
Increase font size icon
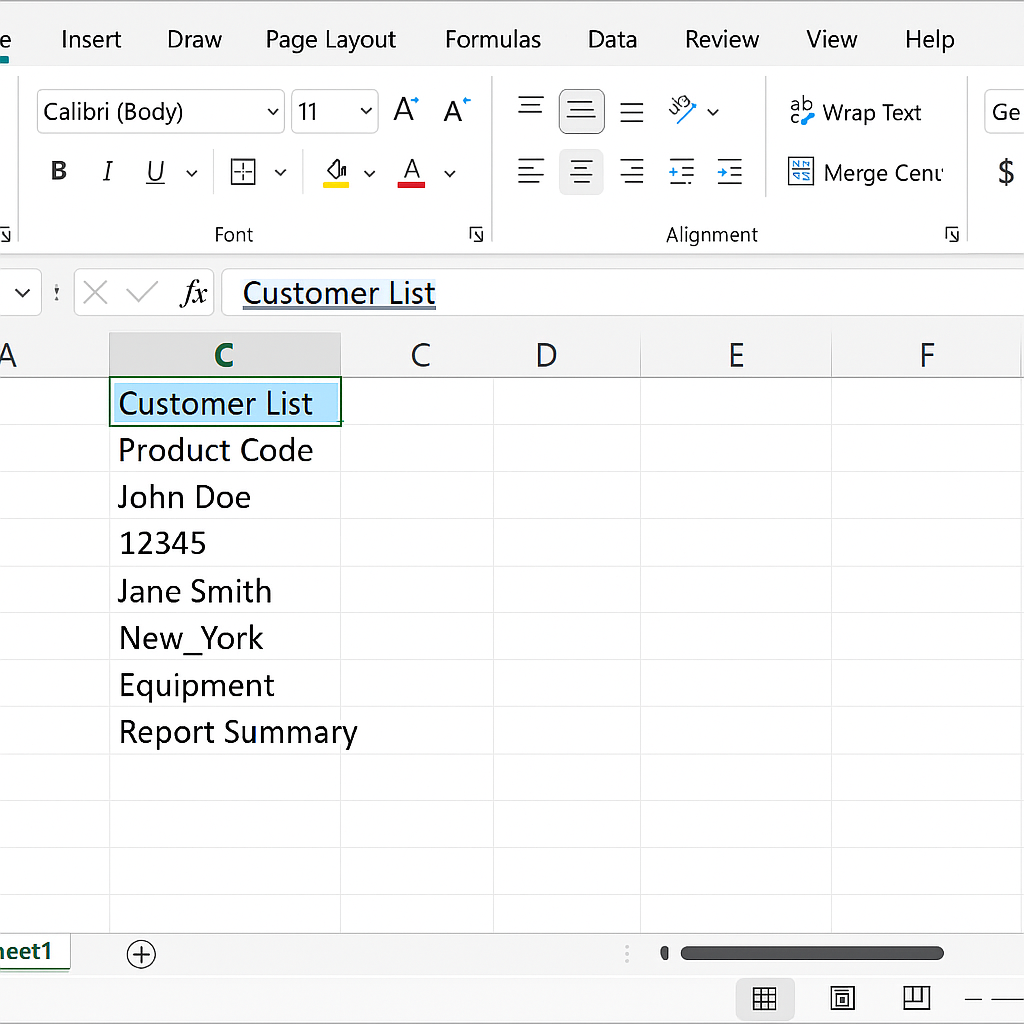click(406, 109)
